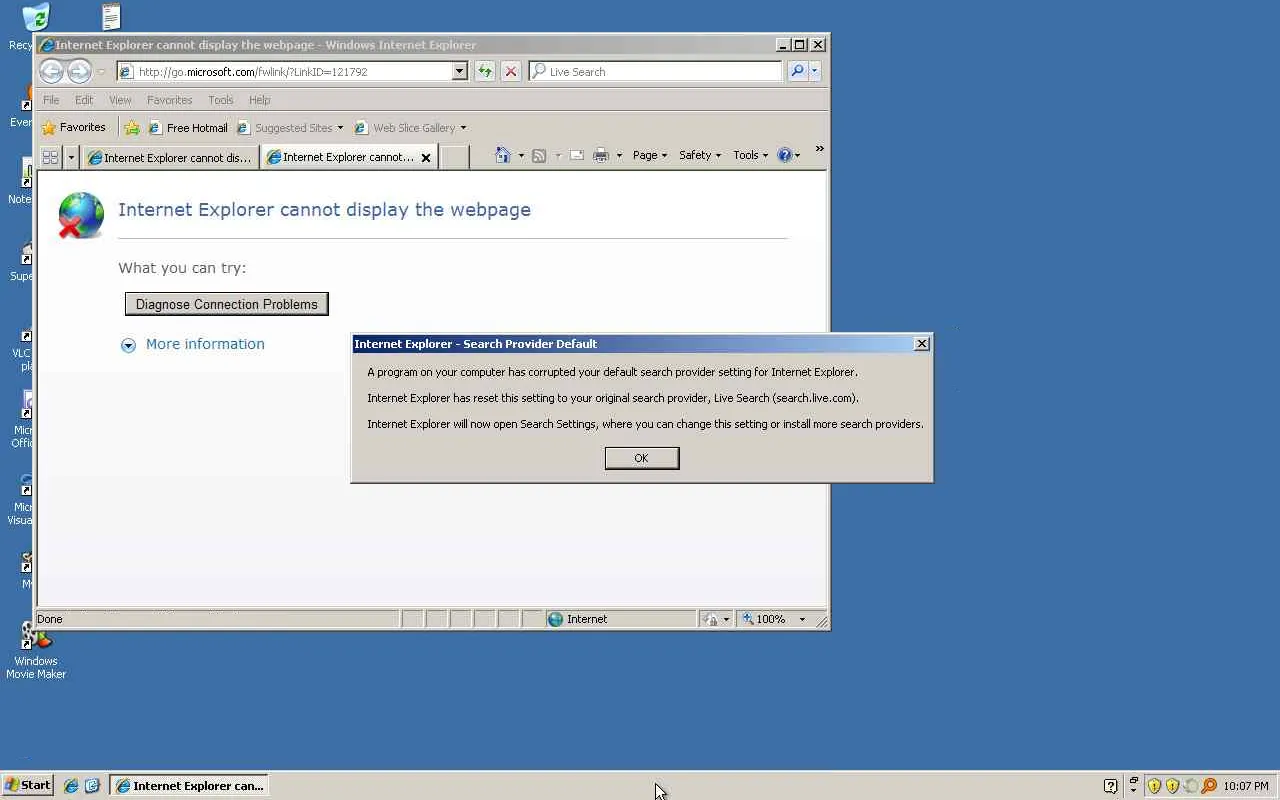The height and width of the screenshot is (800, 1280).
Task: Click the Forward navigation arrow
Action: (80, 71)
